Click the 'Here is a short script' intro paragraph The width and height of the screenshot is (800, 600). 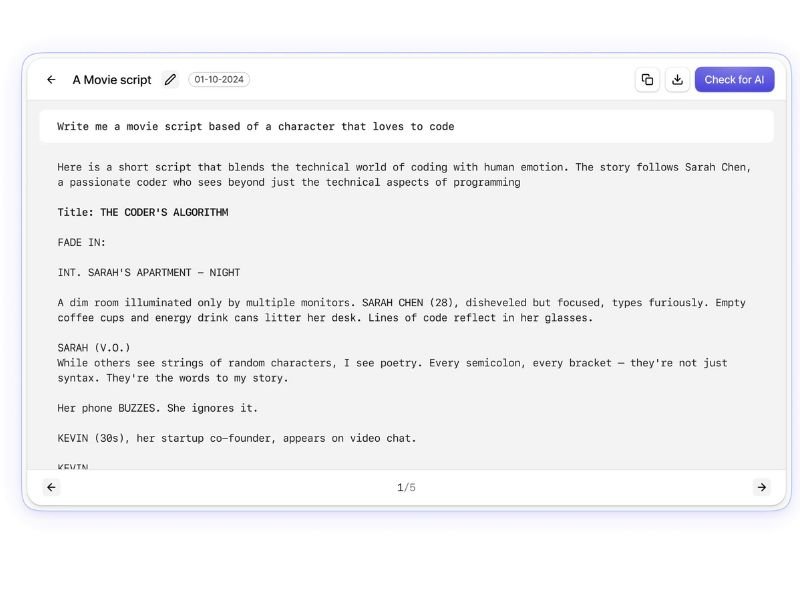click(x=404, y=174)
